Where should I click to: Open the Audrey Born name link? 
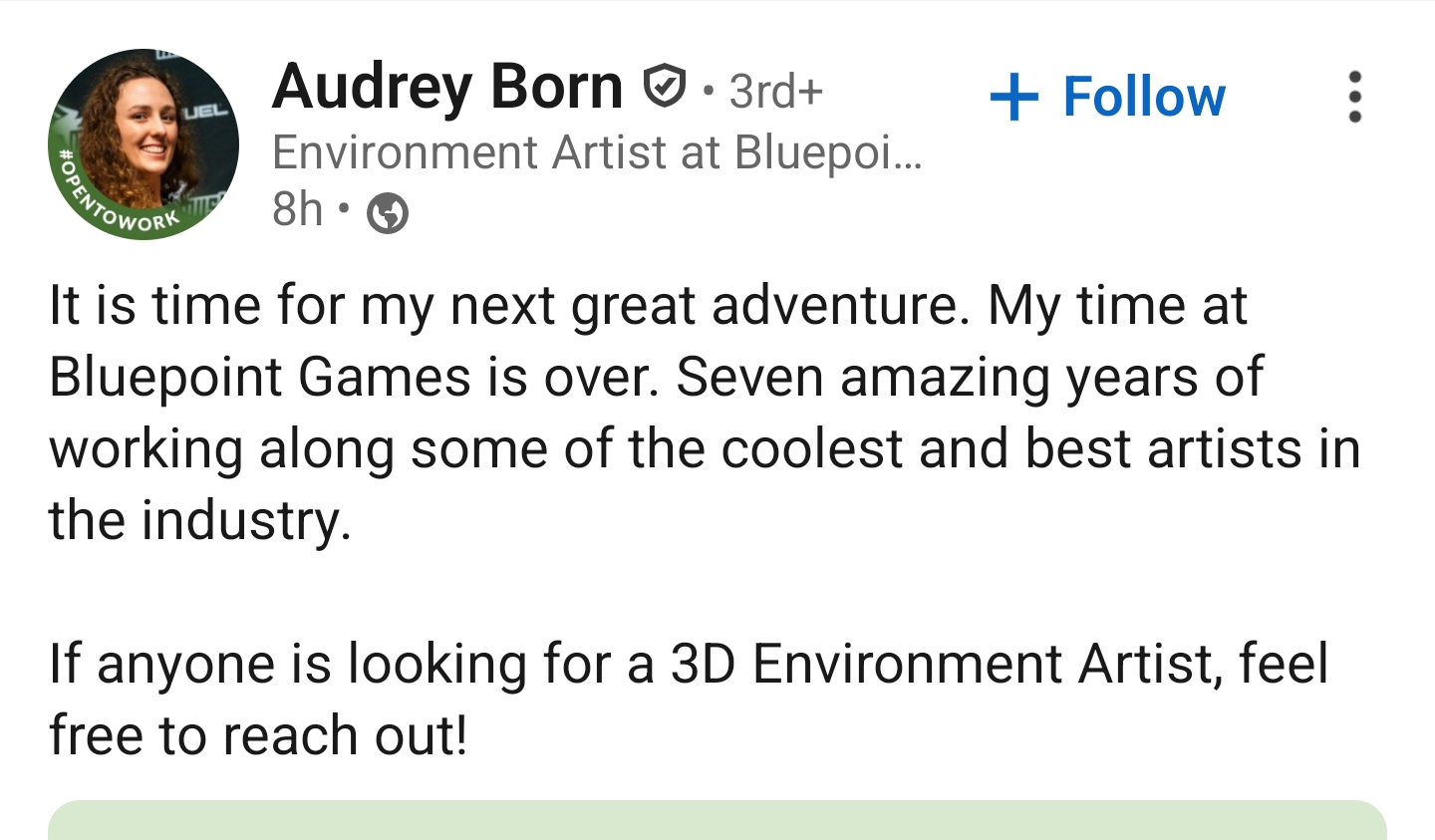point(446,87)
